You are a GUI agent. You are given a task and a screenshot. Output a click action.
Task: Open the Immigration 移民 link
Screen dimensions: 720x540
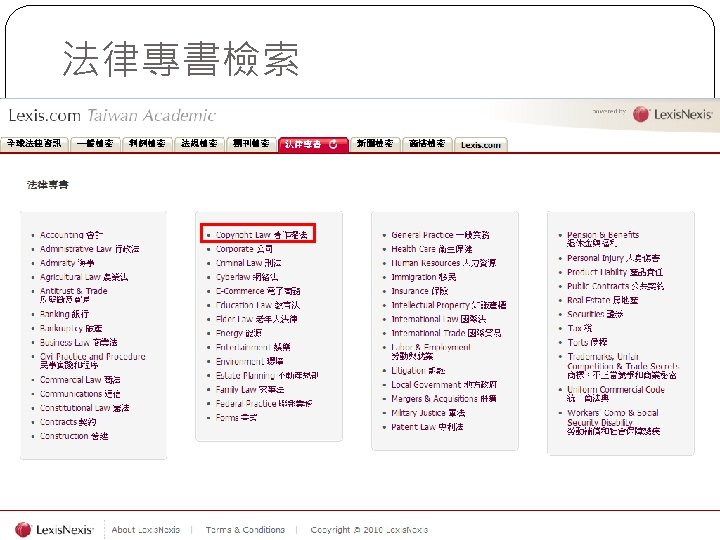pyautogui.click(x=423, y=277)
